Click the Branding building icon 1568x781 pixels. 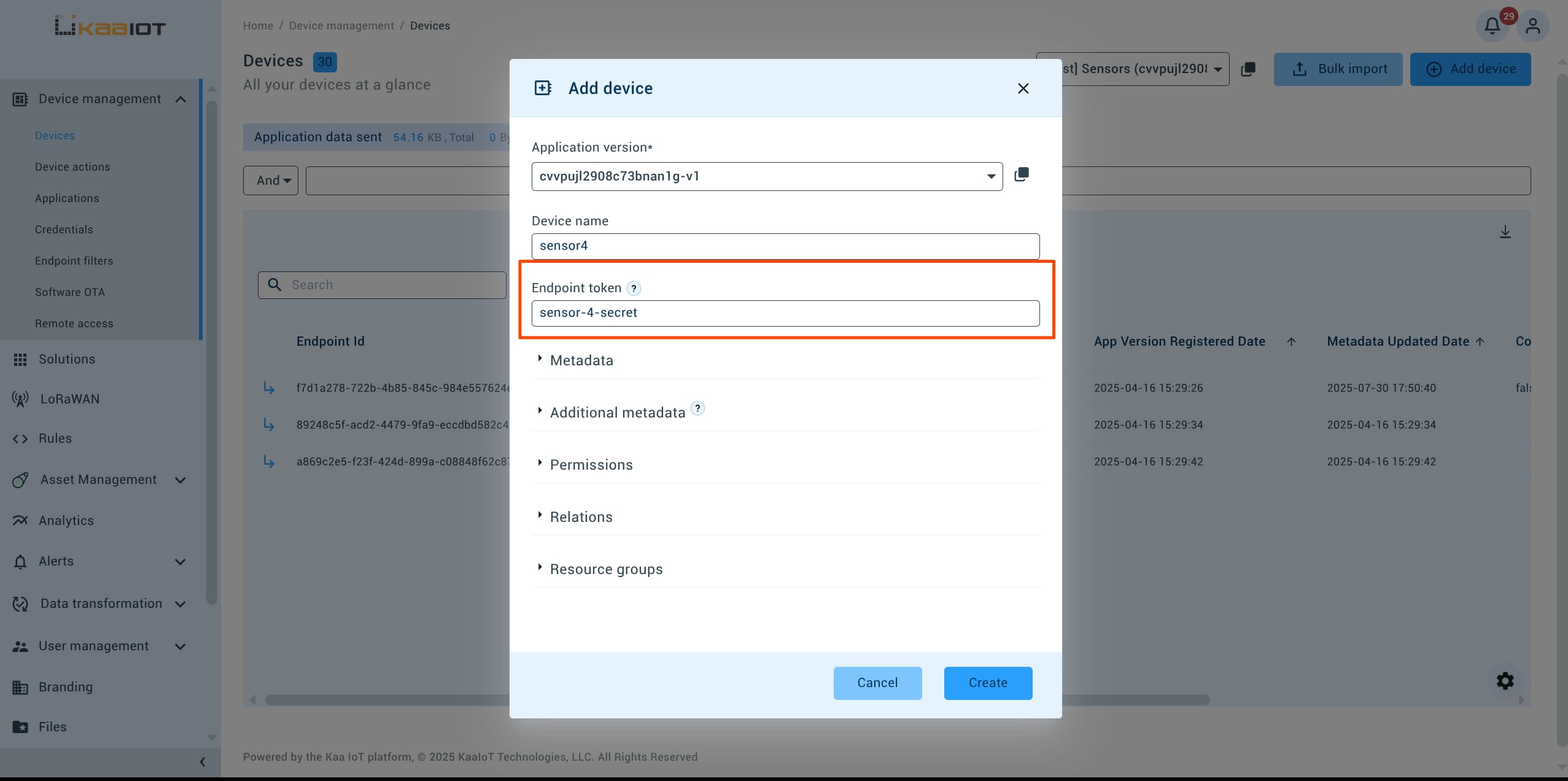[x=20, y=687]
